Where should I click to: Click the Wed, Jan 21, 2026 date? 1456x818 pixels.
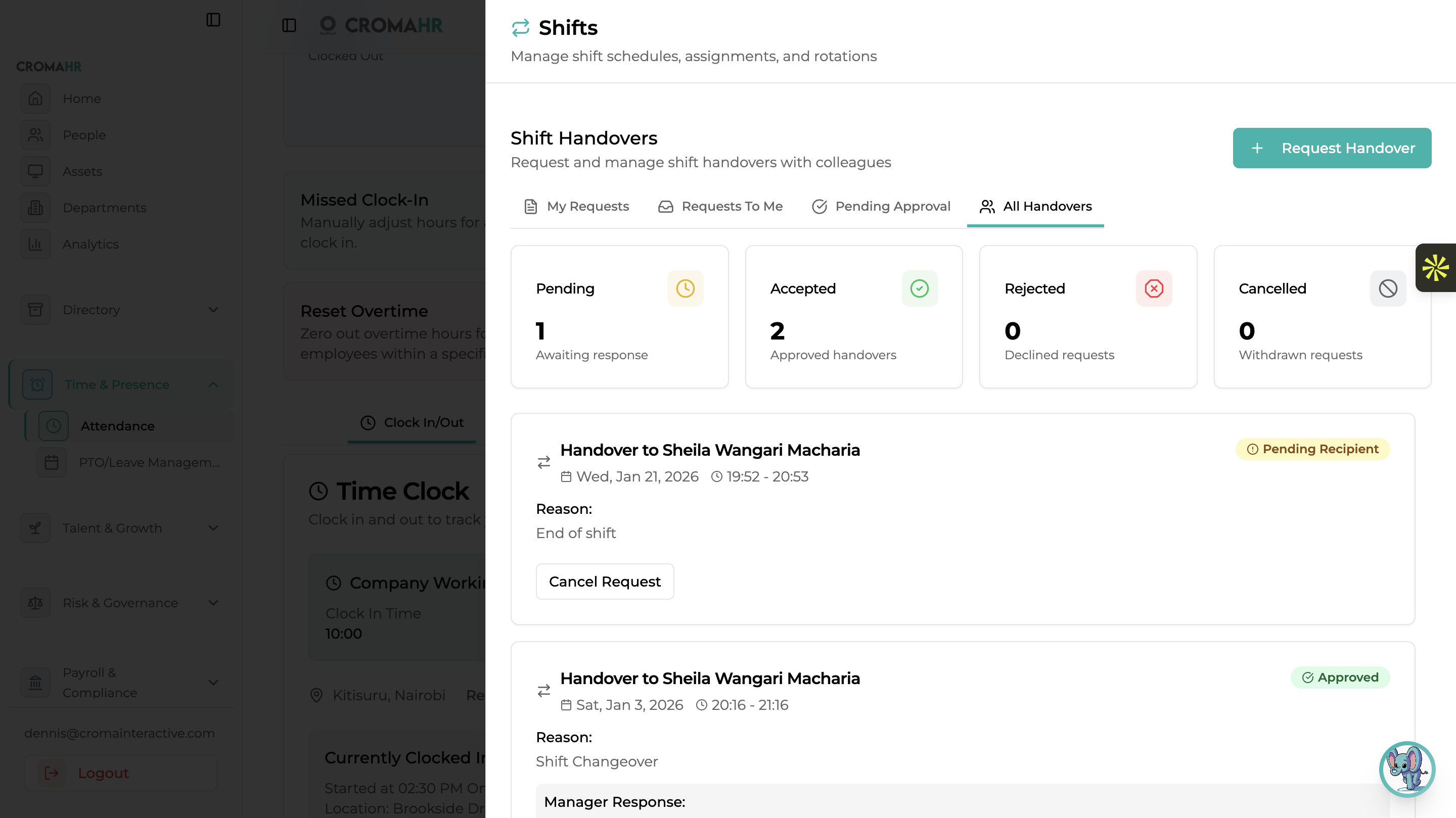point(637,477)
